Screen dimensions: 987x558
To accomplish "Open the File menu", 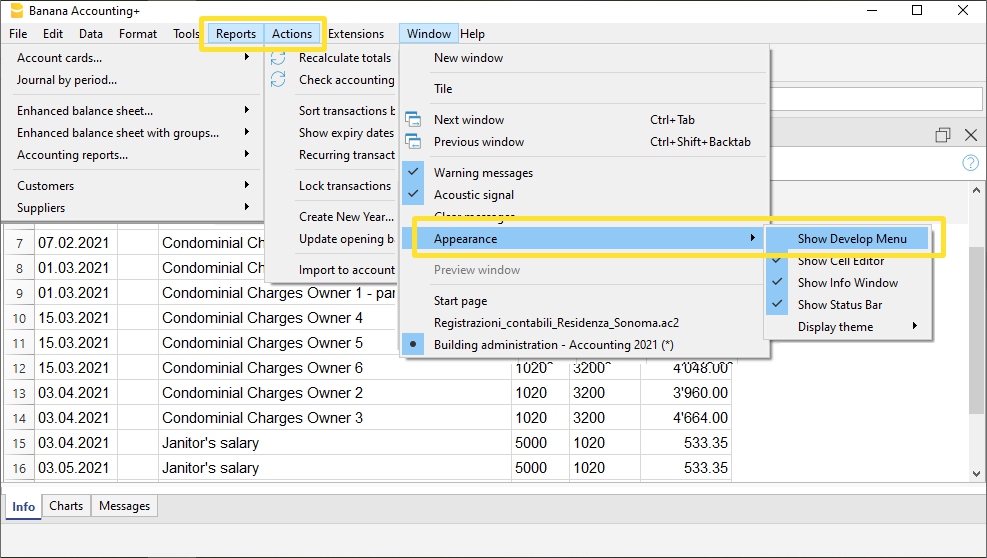I will click(x=18, y=34).
